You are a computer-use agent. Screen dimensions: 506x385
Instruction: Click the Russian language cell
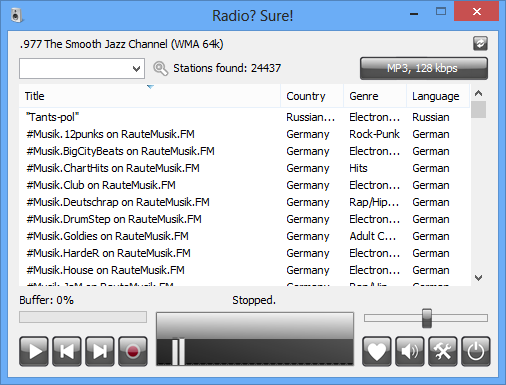point(431,117)
